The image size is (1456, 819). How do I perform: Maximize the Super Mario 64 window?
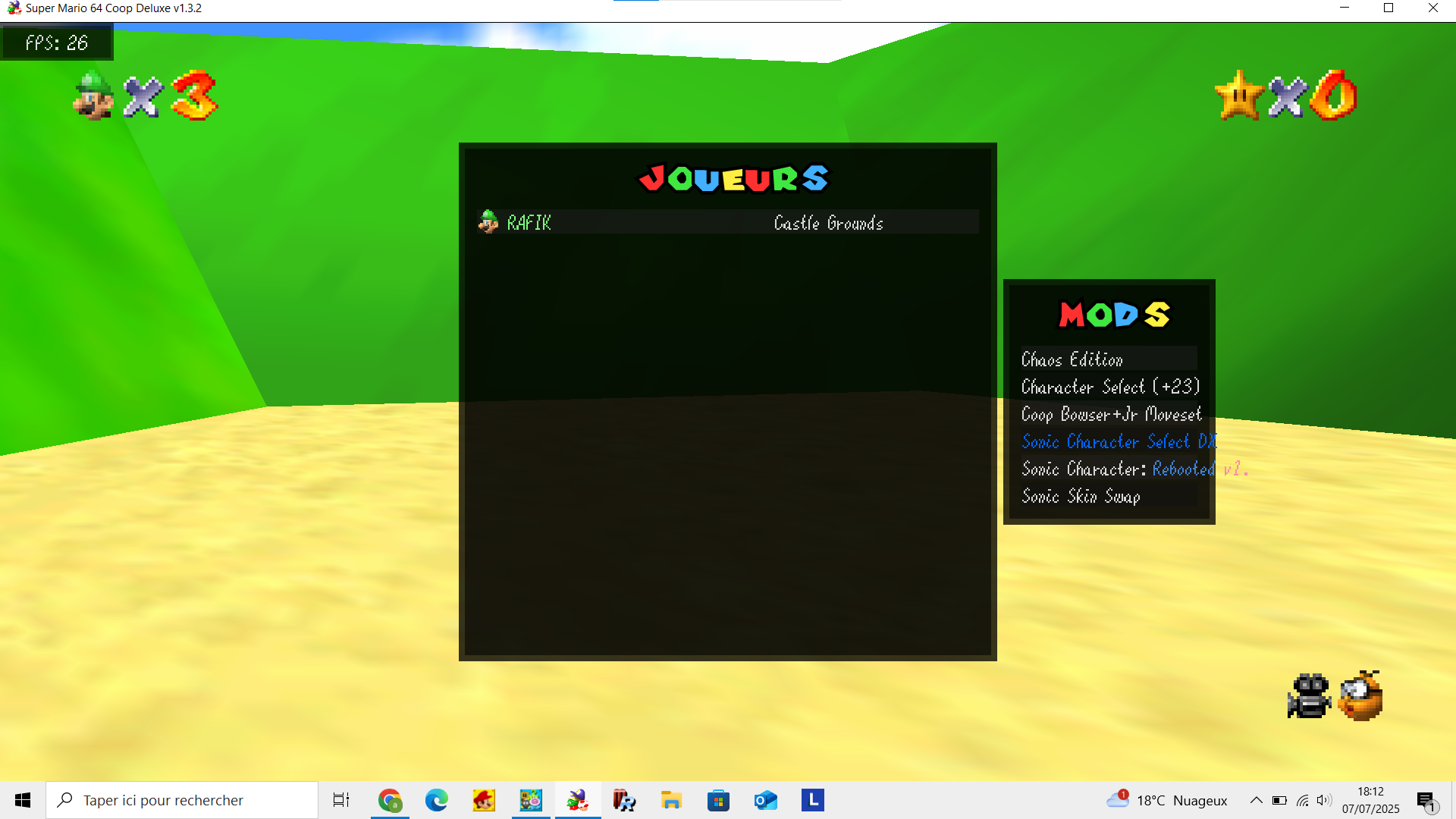(x=1389, y=8)
